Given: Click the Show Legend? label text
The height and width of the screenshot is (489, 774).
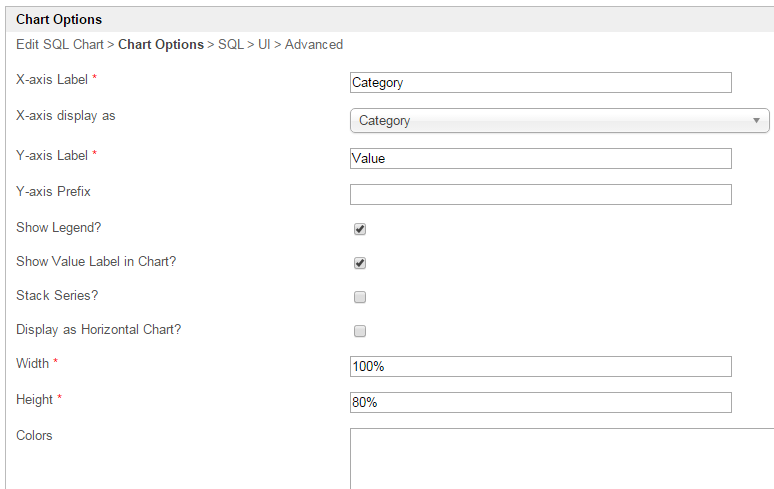Looking at the screenshot, I should click(59, 228).
